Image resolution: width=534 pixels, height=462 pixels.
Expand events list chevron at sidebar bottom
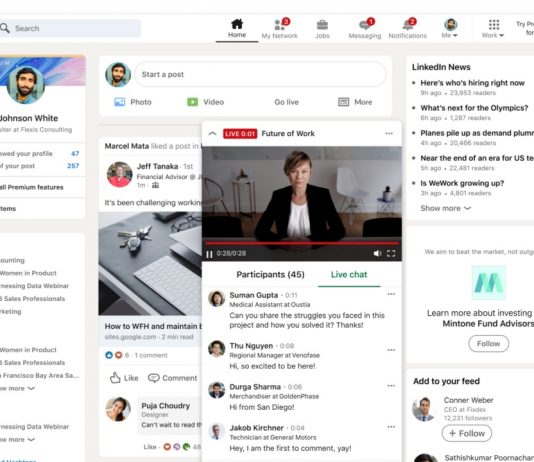click(31, 440)
